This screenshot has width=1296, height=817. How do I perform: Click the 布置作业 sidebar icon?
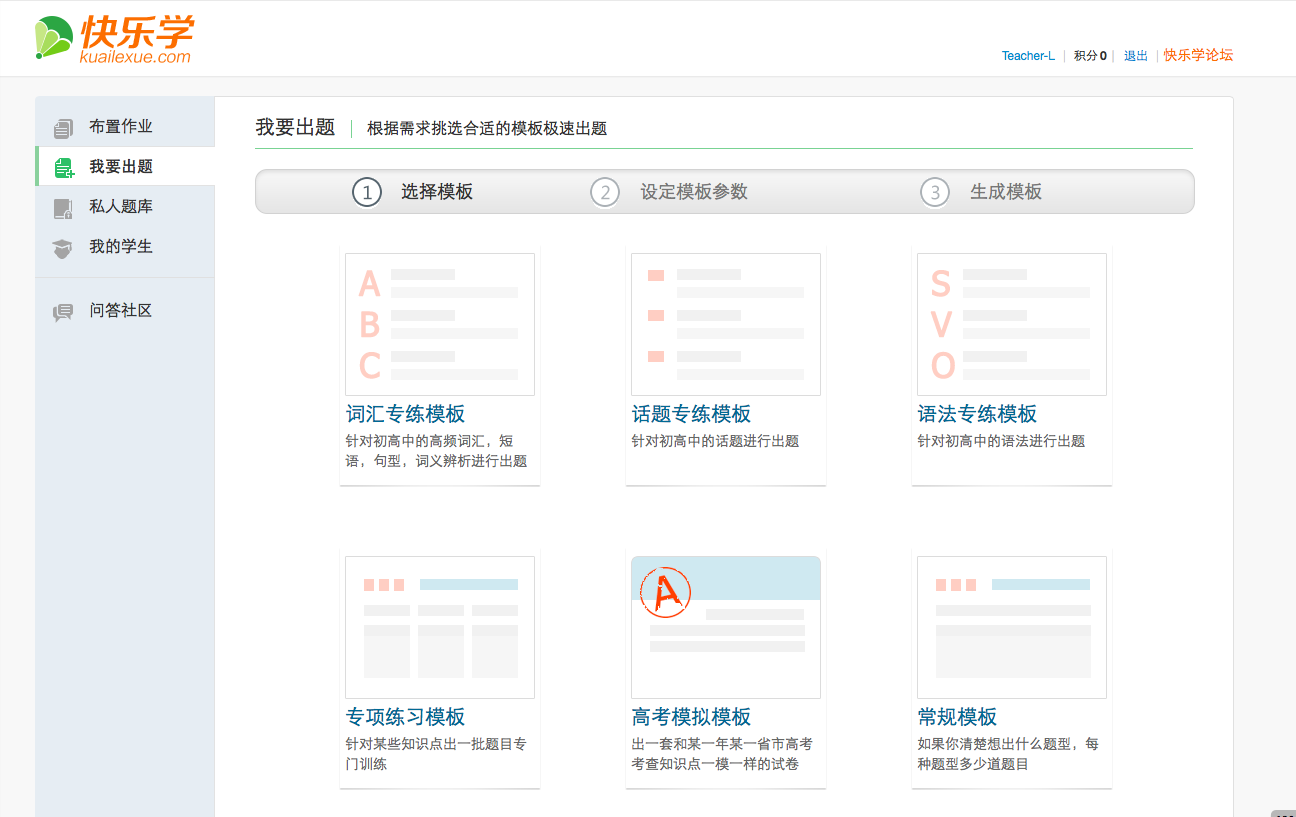(x=63, y=128)
